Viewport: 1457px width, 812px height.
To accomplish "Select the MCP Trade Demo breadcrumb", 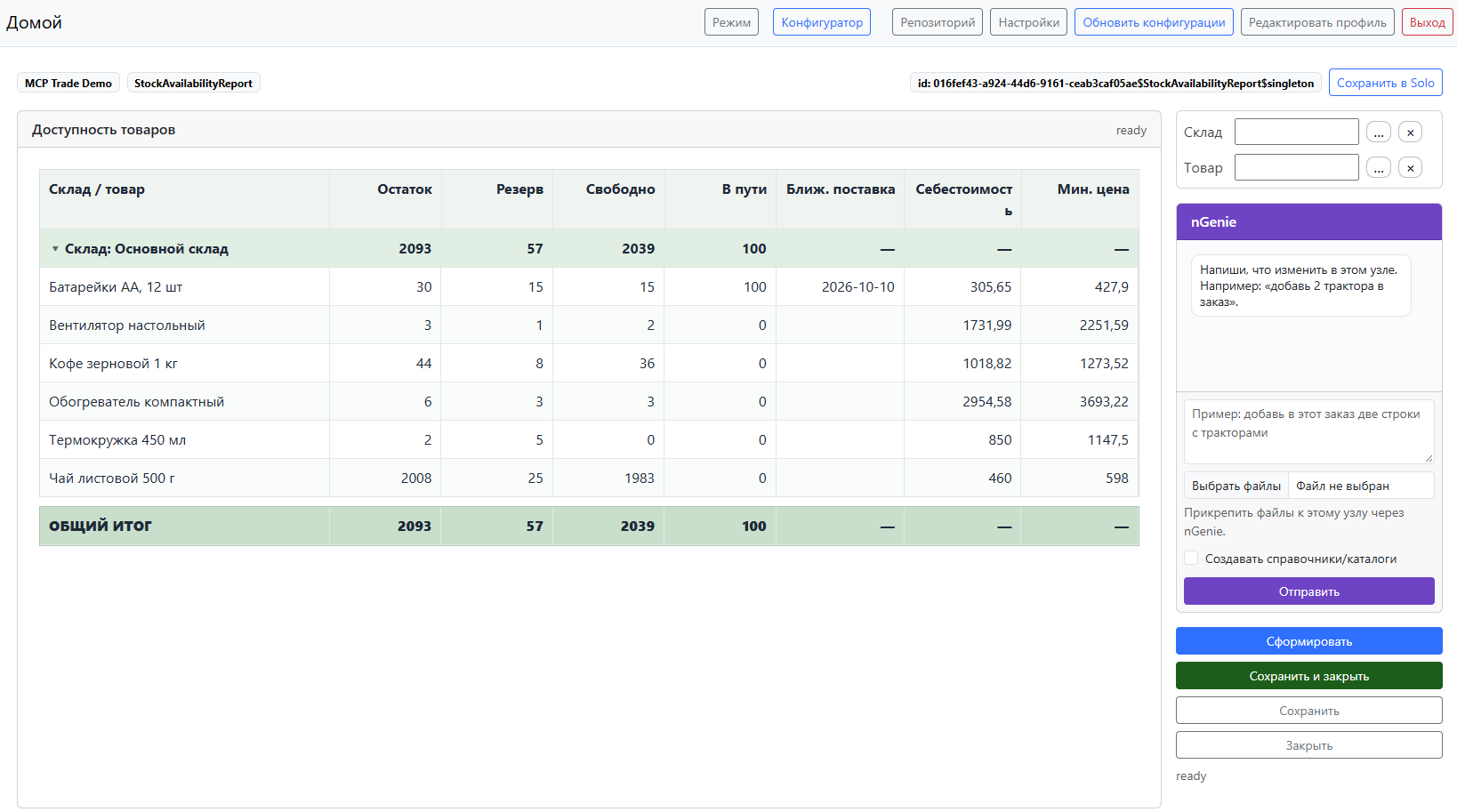I will [68, 83].
